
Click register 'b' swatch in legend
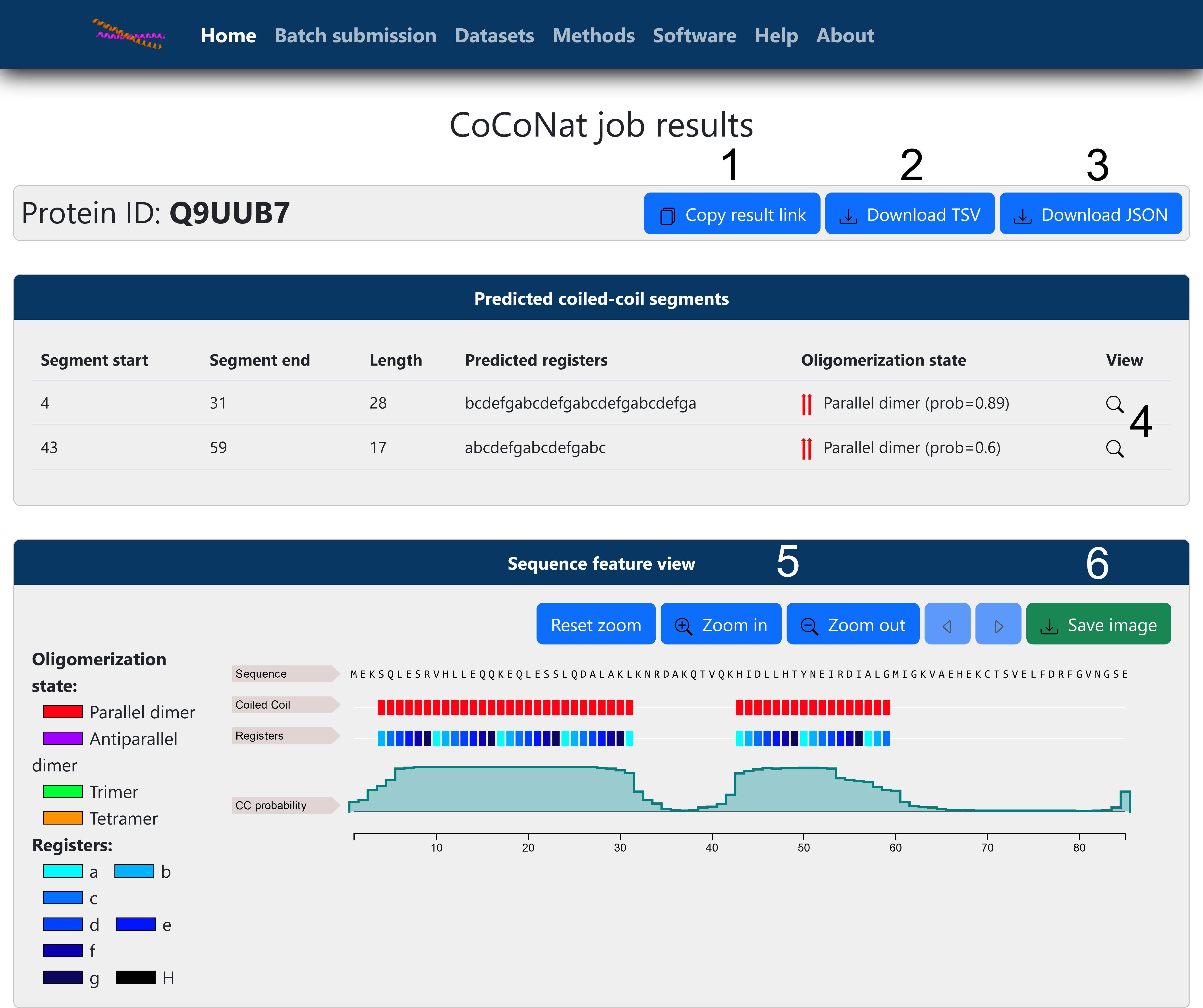pos(135,871)
